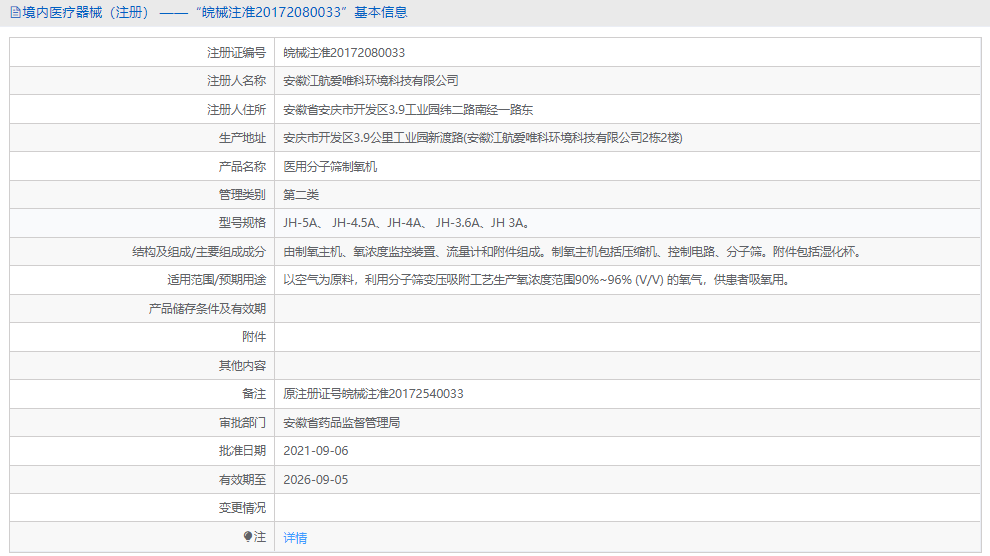Click approving department 安徽省药品监督管理局

(x=342, y=423)
